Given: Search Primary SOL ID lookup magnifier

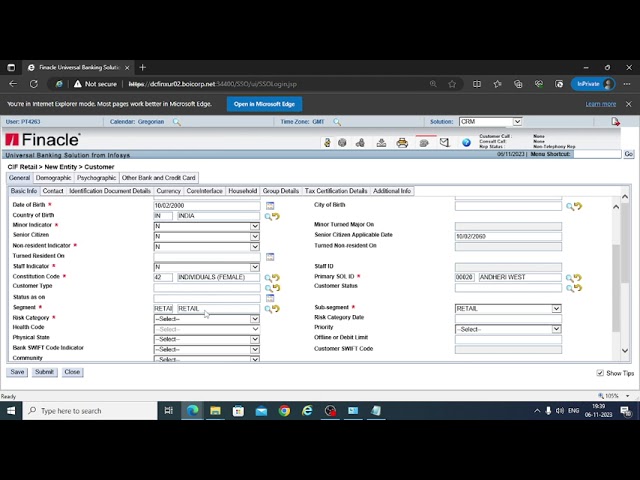Looking at the screenshot, I should point(569,278).
